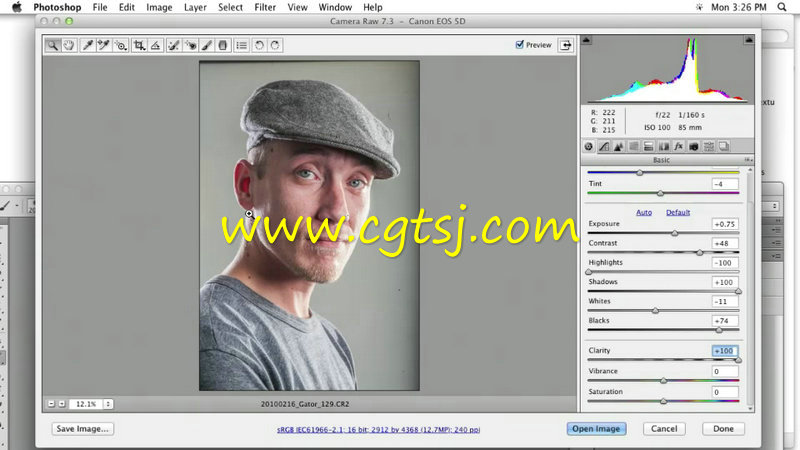Click the Whites slider handle
800x450 pixels.
point(656,310)
